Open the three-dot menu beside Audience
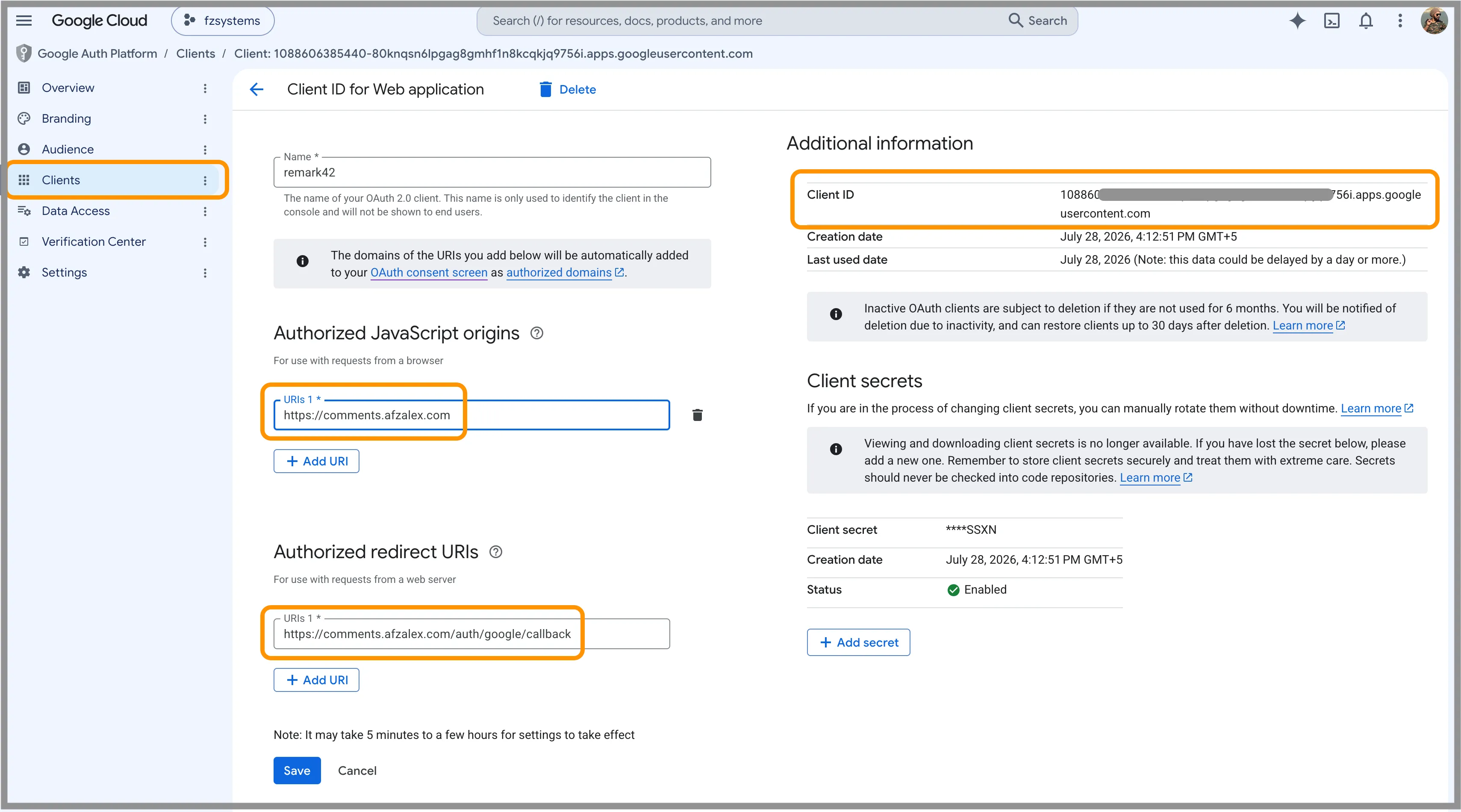Viewport: 1461px width, 812px height. click(x=205, y=150)
